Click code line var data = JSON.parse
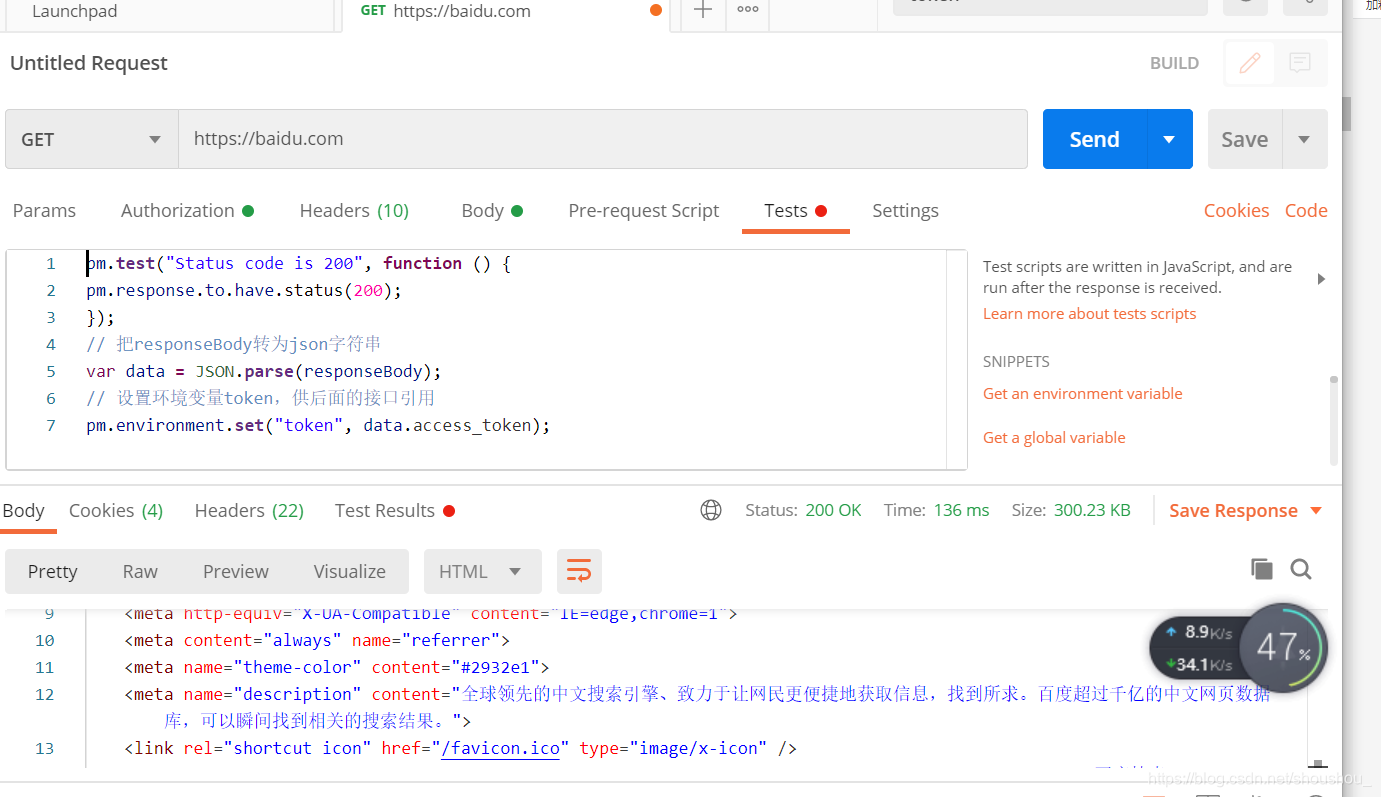The height and width of the screenshot is (797, 1381). [263, 371]
